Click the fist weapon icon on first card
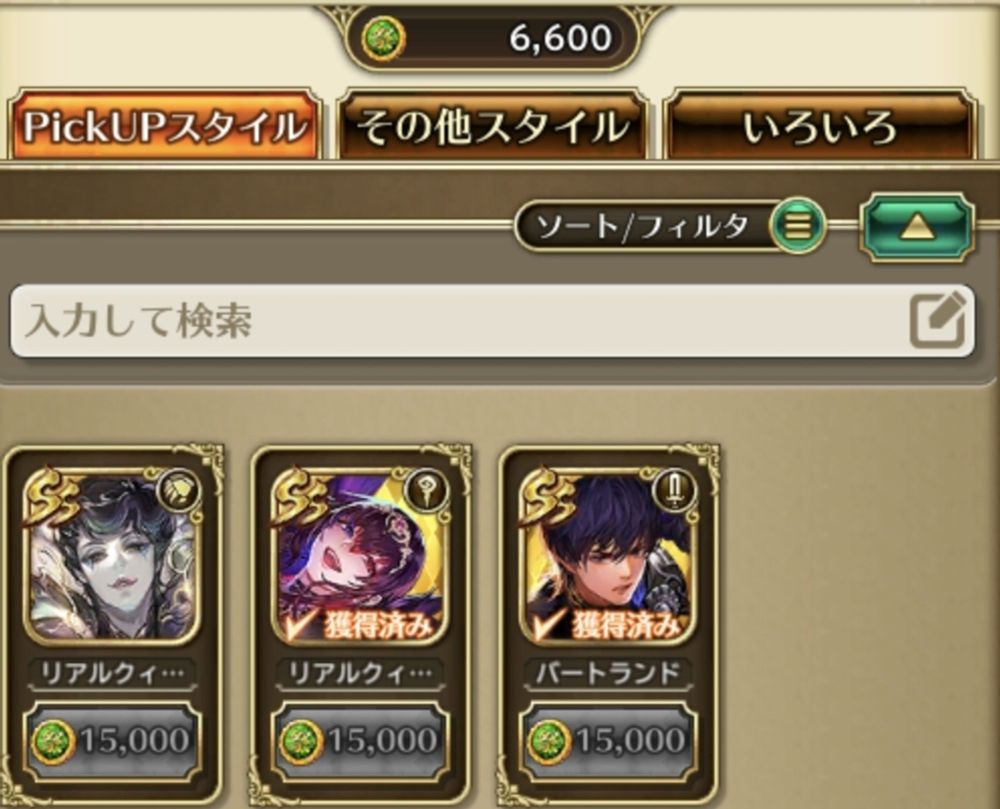The width and height of the screenshot is (1000, 809). (x=179, y=490)
